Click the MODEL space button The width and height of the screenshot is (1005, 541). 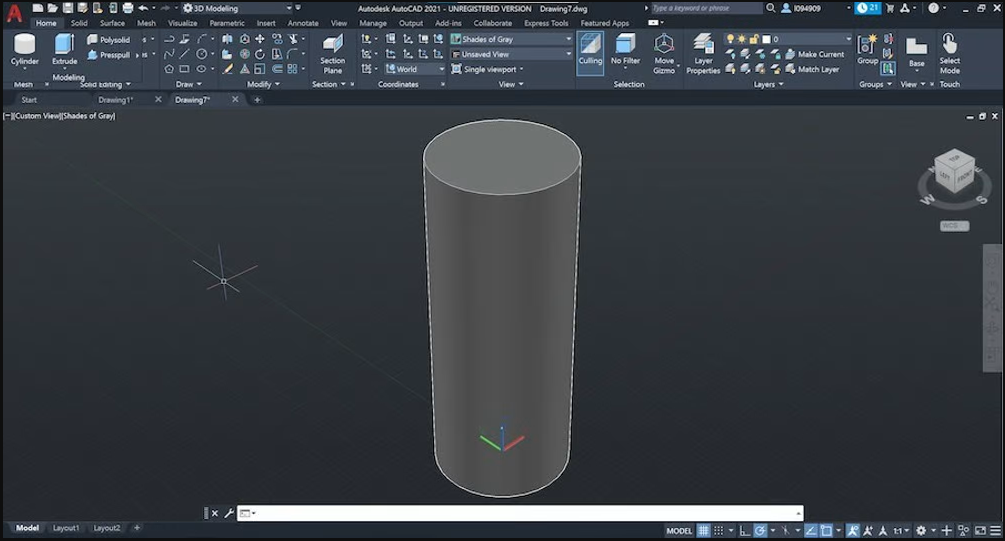679,531
